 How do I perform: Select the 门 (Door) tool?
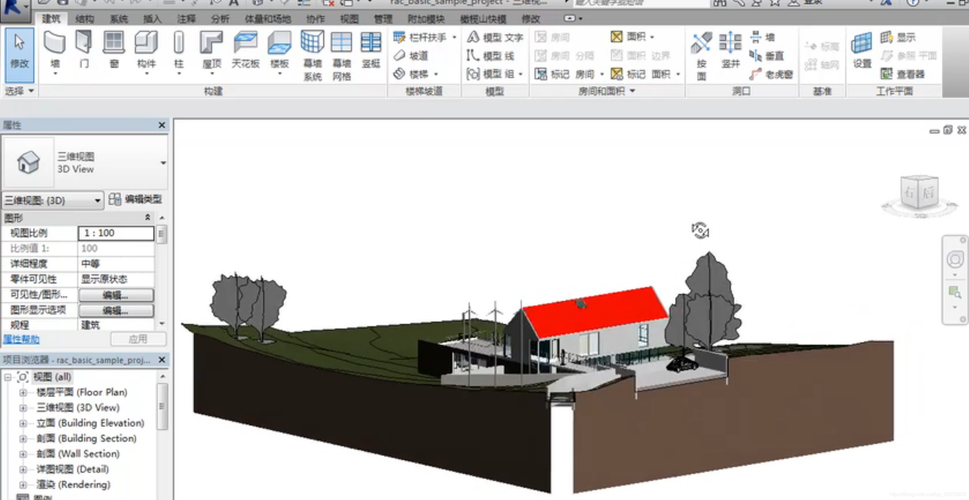coord(84,48)
